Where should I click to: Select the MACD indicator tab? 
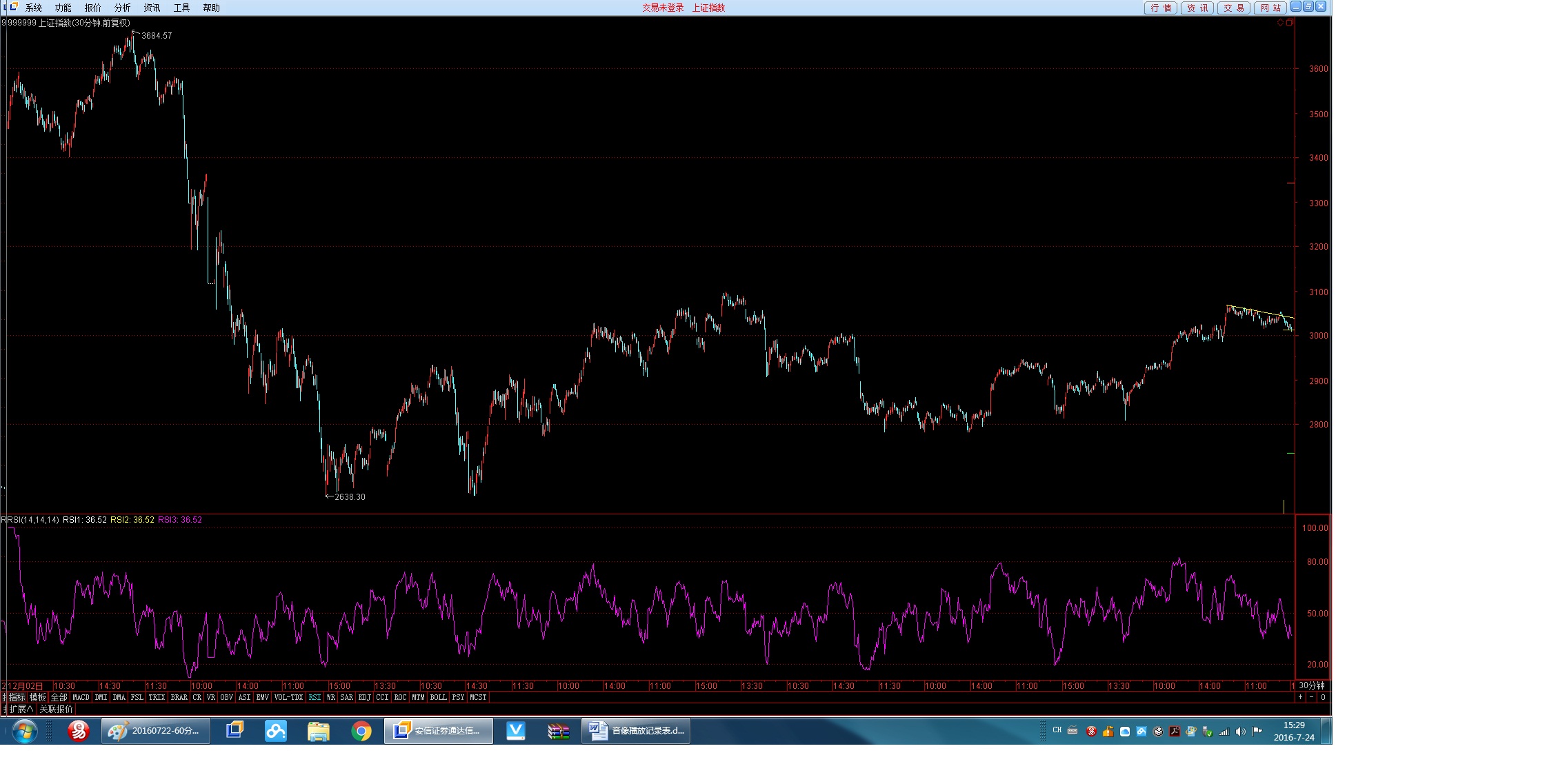click(x=81, y=697)
